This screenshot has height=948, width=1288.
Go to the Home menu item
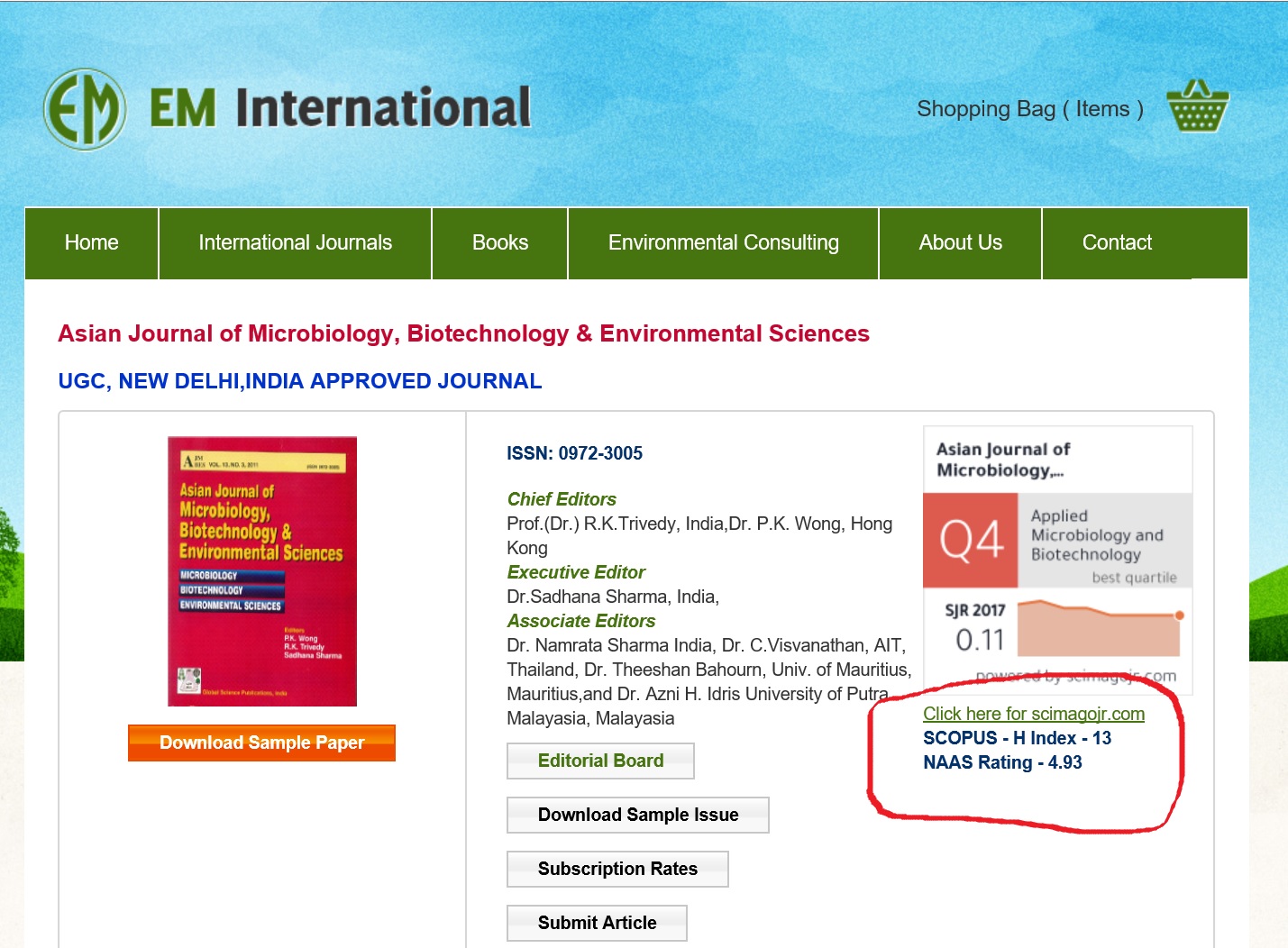click(92, 243)
